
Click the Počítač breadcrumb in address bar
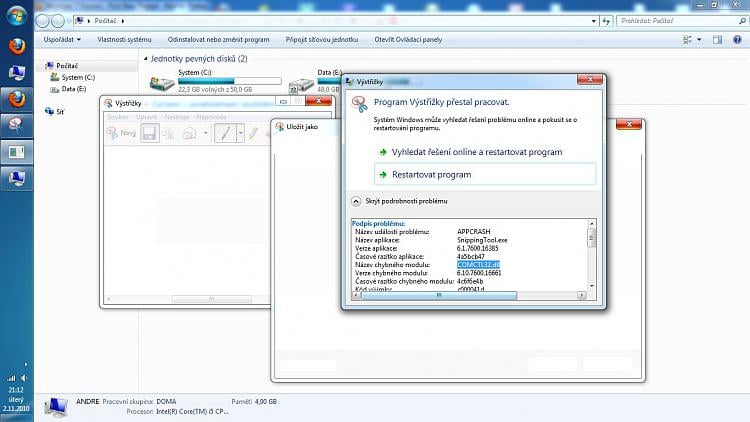pos(105,21)
